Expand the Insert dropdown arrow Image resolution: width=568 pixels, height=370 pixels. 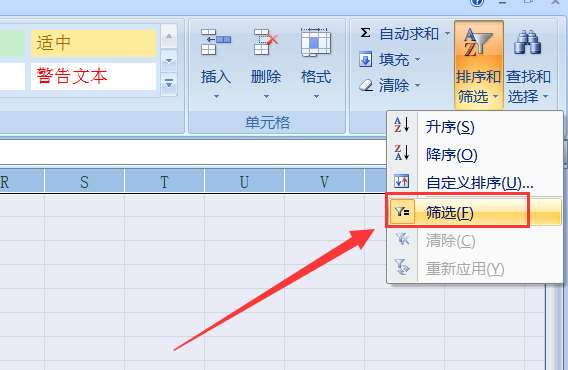point(216,96)
